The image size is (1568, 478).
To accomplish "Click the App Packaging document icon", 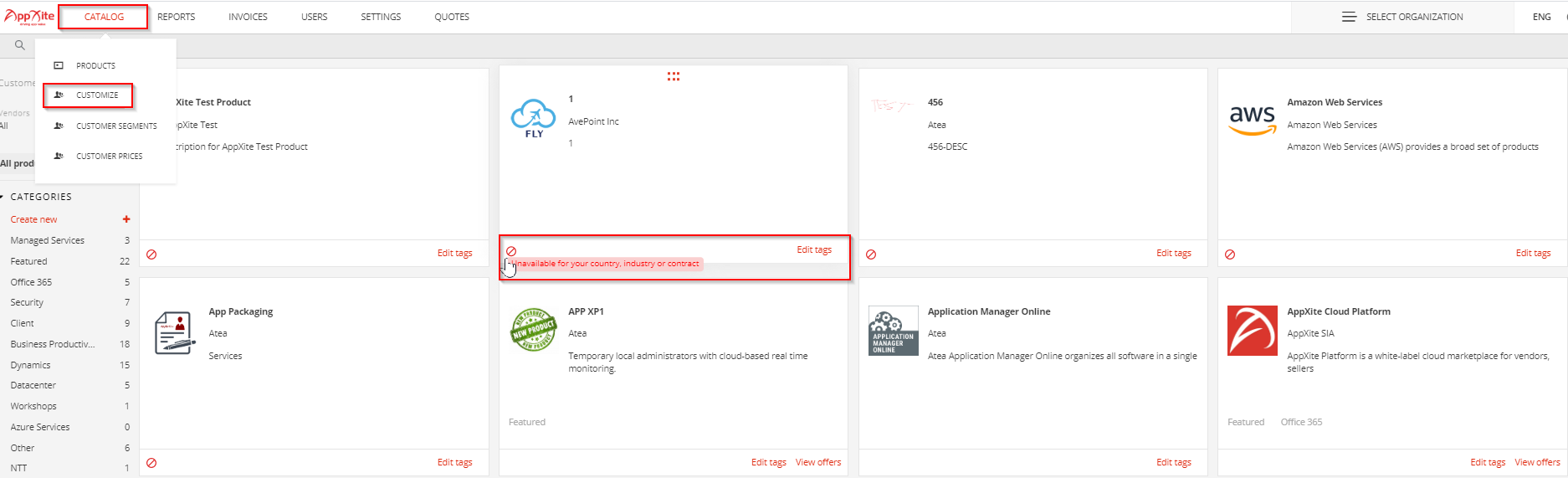I will pos(175,332).
